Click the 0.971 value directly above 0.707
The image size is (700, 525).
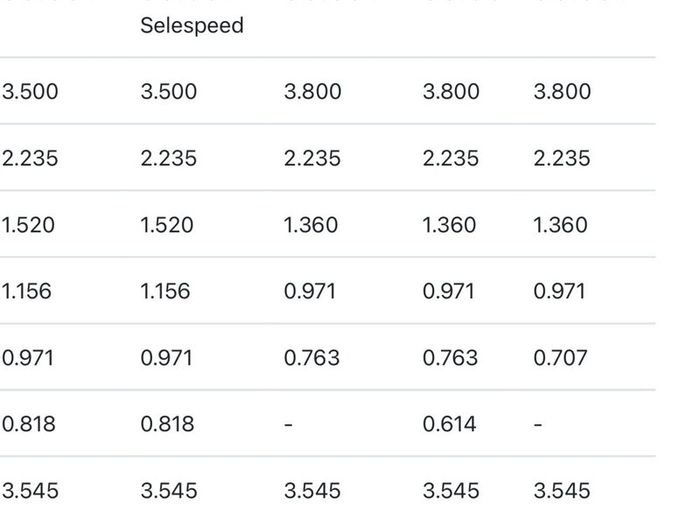[x=559, y=291]
